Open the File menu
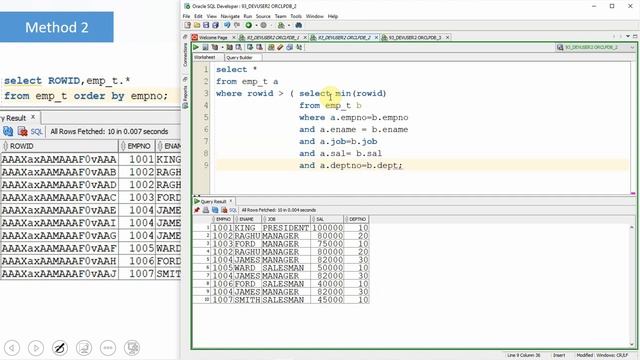Screen dimensions: 640x360 187,16
